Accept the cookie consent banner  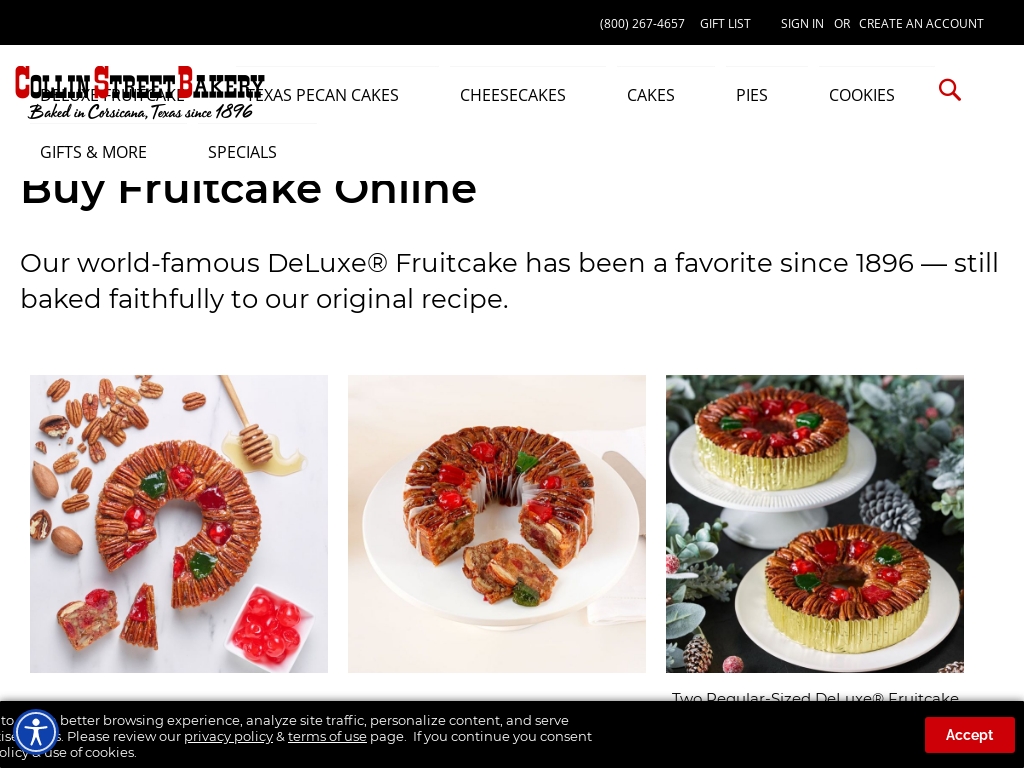(x=969, y=735)
